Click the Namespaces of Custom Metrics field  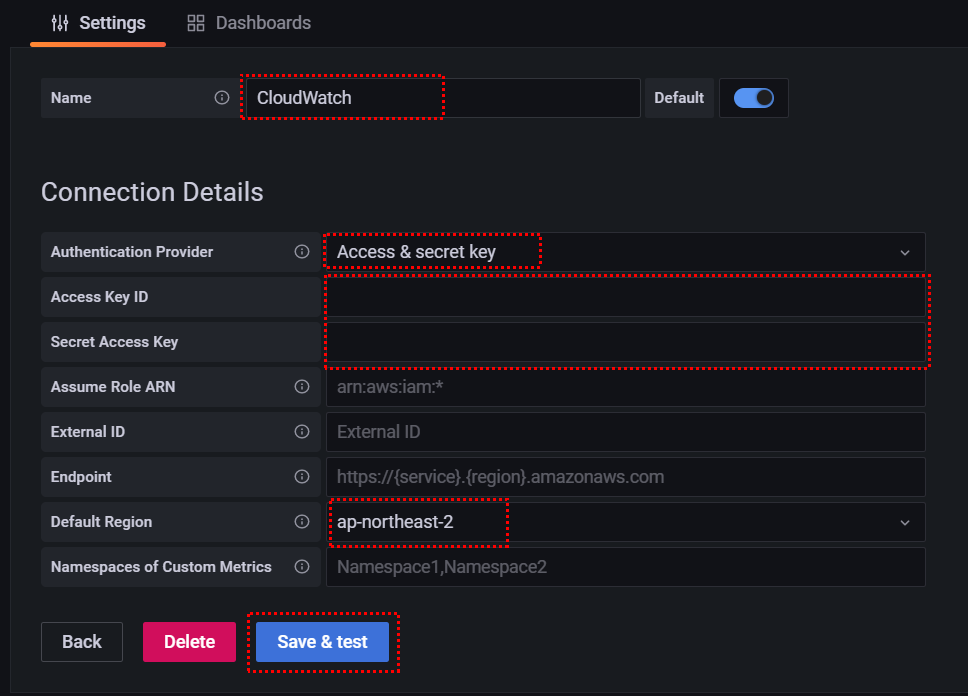(625, 567)
